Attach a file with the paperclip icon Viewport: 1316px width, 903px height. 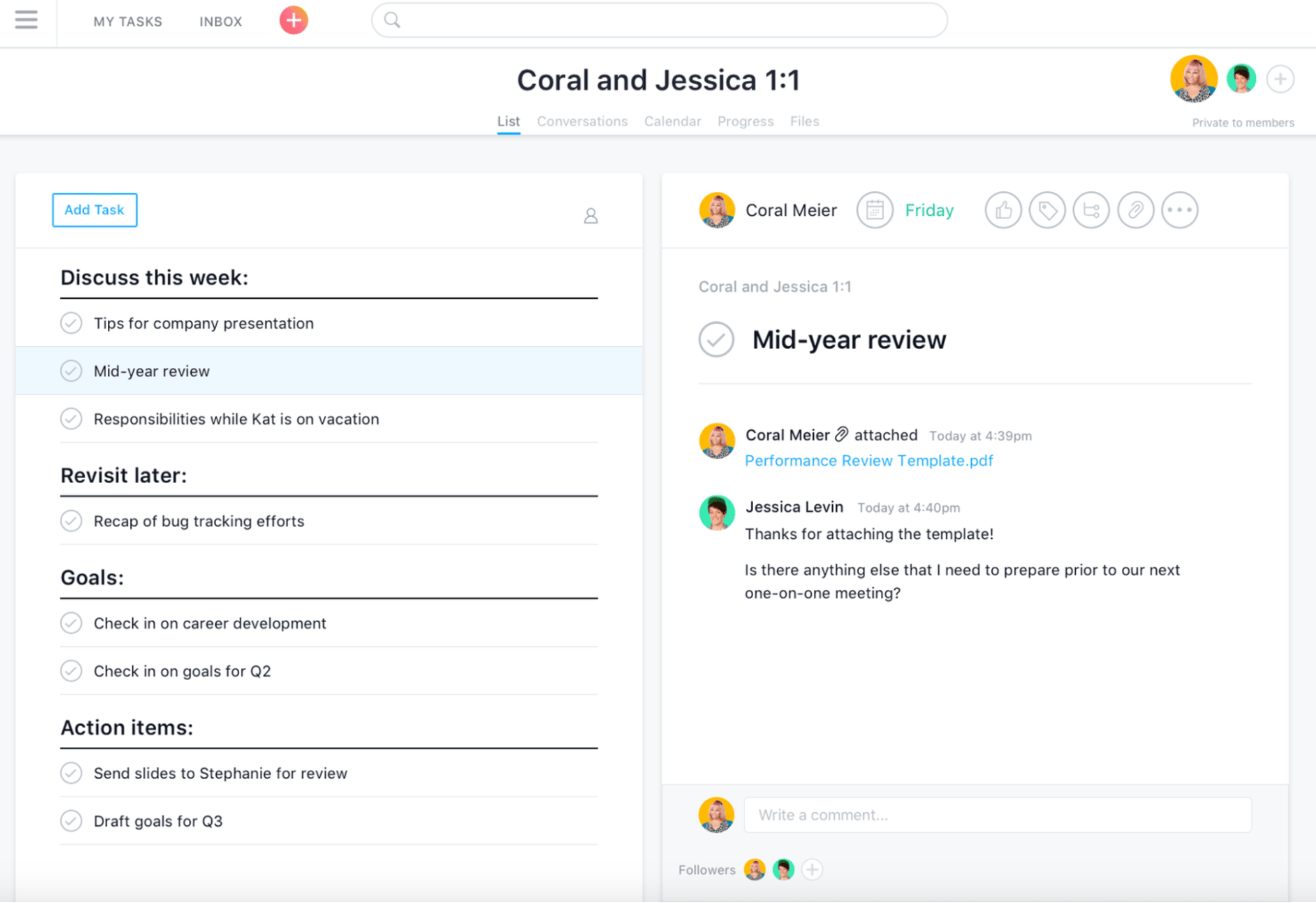1135,210
